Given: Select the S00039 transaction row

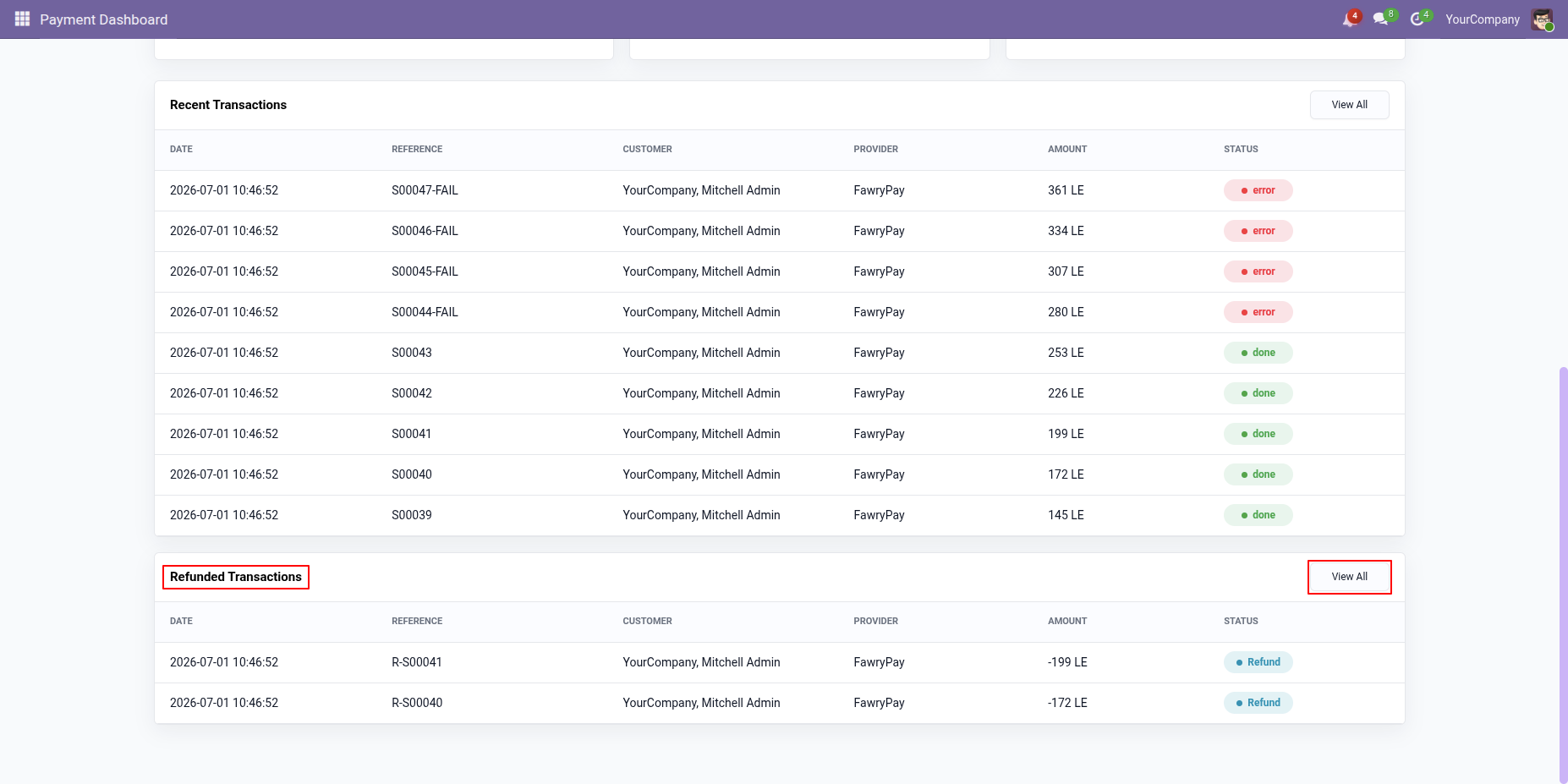Looking at the screenshot, I should [779, 515].
